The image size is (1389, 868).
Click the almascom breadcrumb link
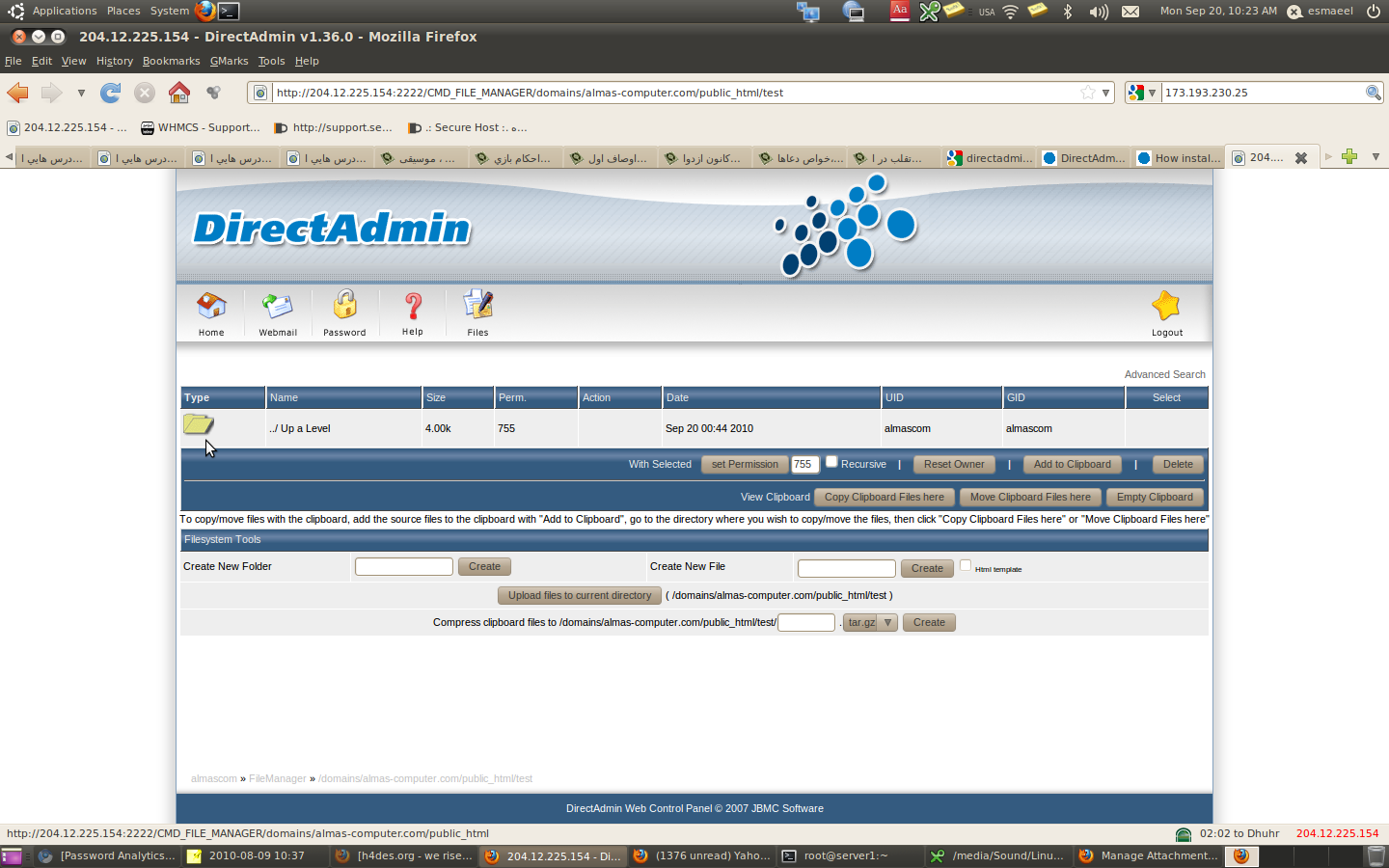click(x=214, y=778)
